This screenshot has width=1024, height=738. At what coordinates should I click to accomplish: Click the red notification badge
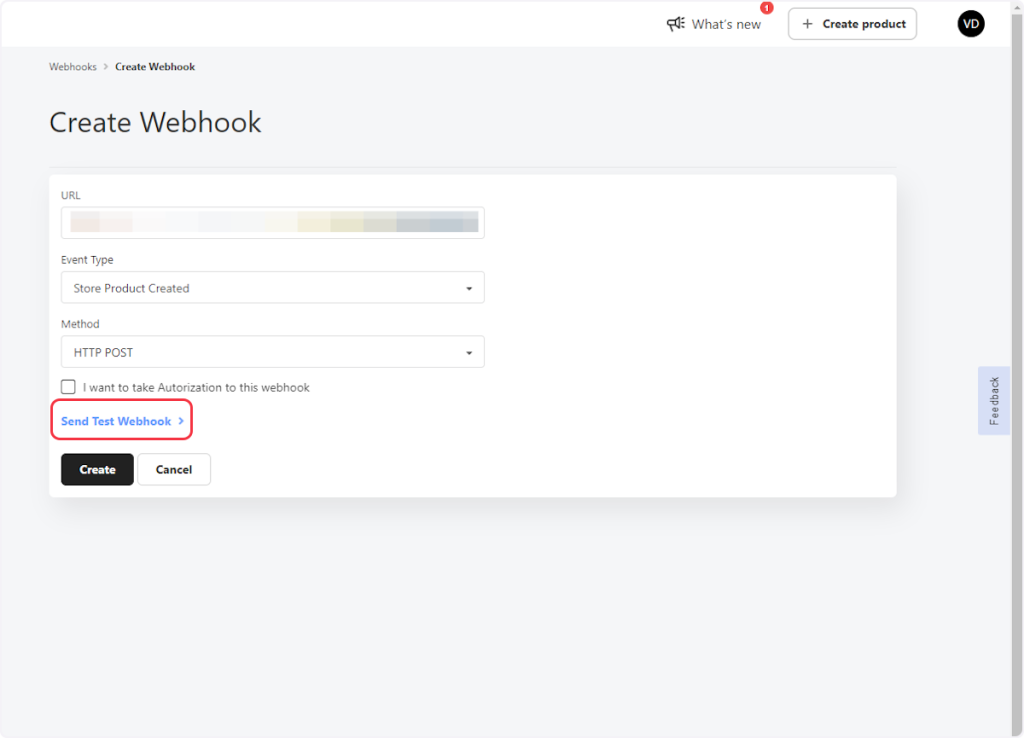pyautogui.click(x=767, y=8)
